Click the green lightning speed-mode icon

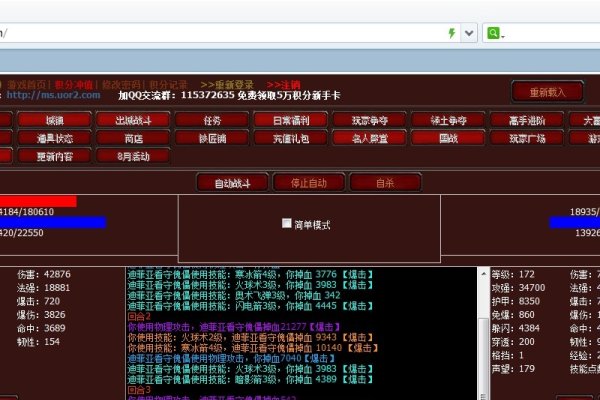(452, 33)
